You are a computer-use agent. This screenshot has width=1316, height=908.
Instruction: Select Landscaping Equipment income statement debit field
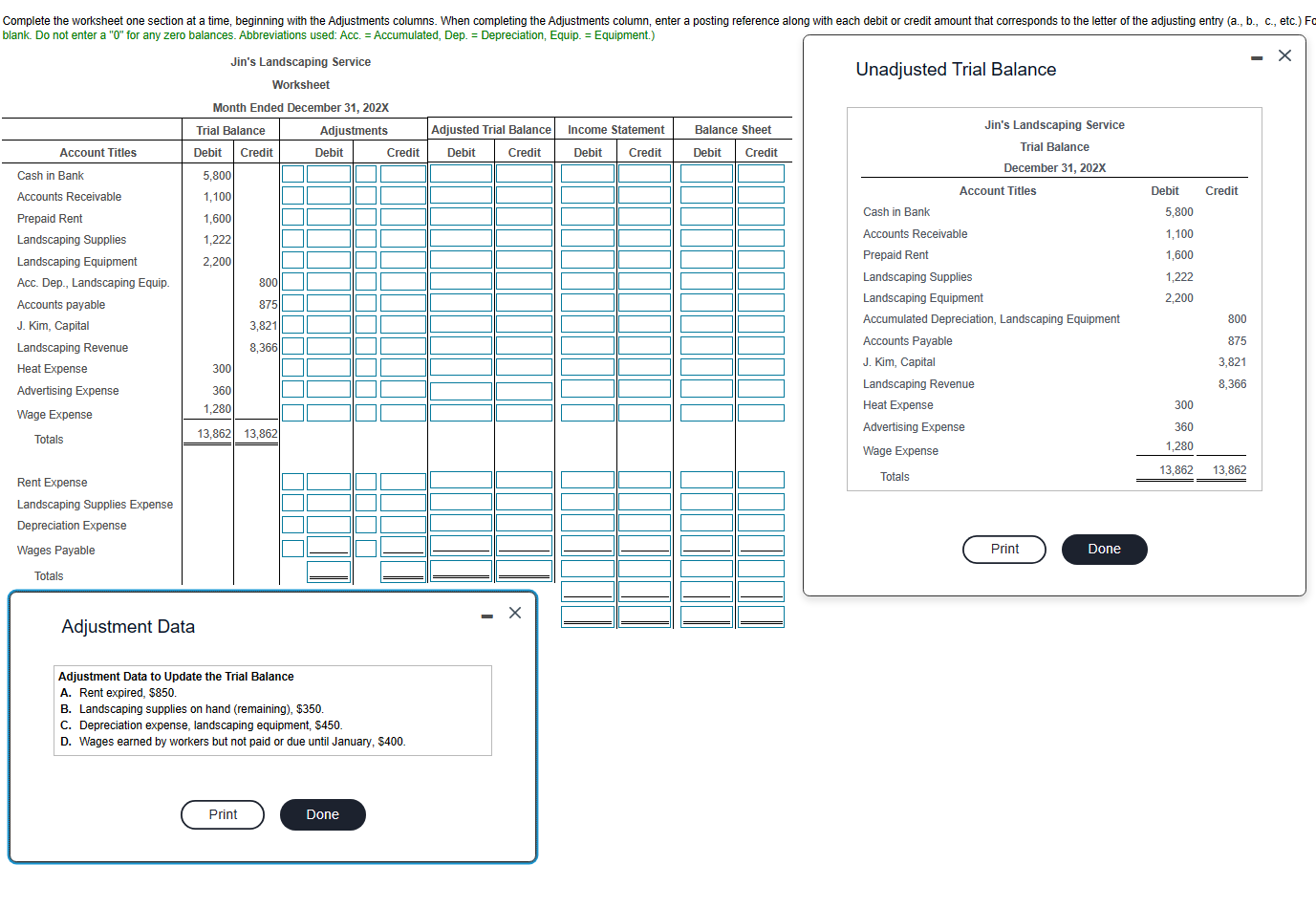[587, 260]
